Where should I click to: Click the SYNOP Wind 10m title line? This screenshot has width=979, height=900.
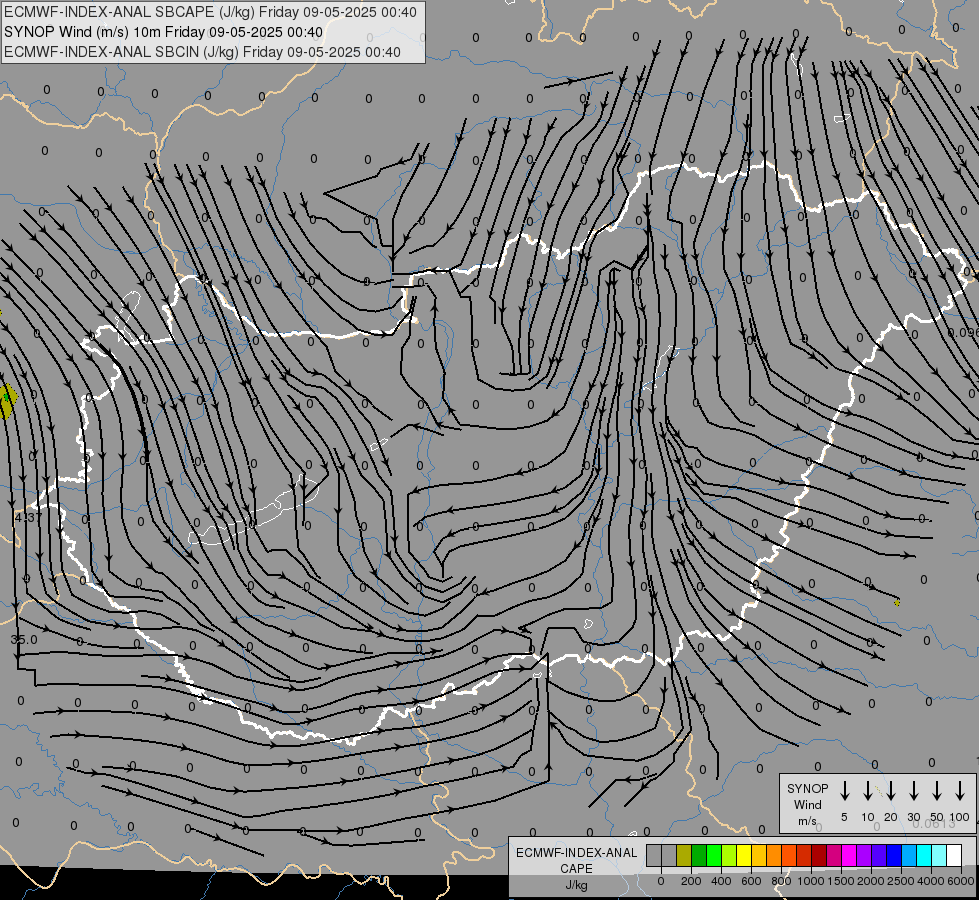tap(163, 32)
